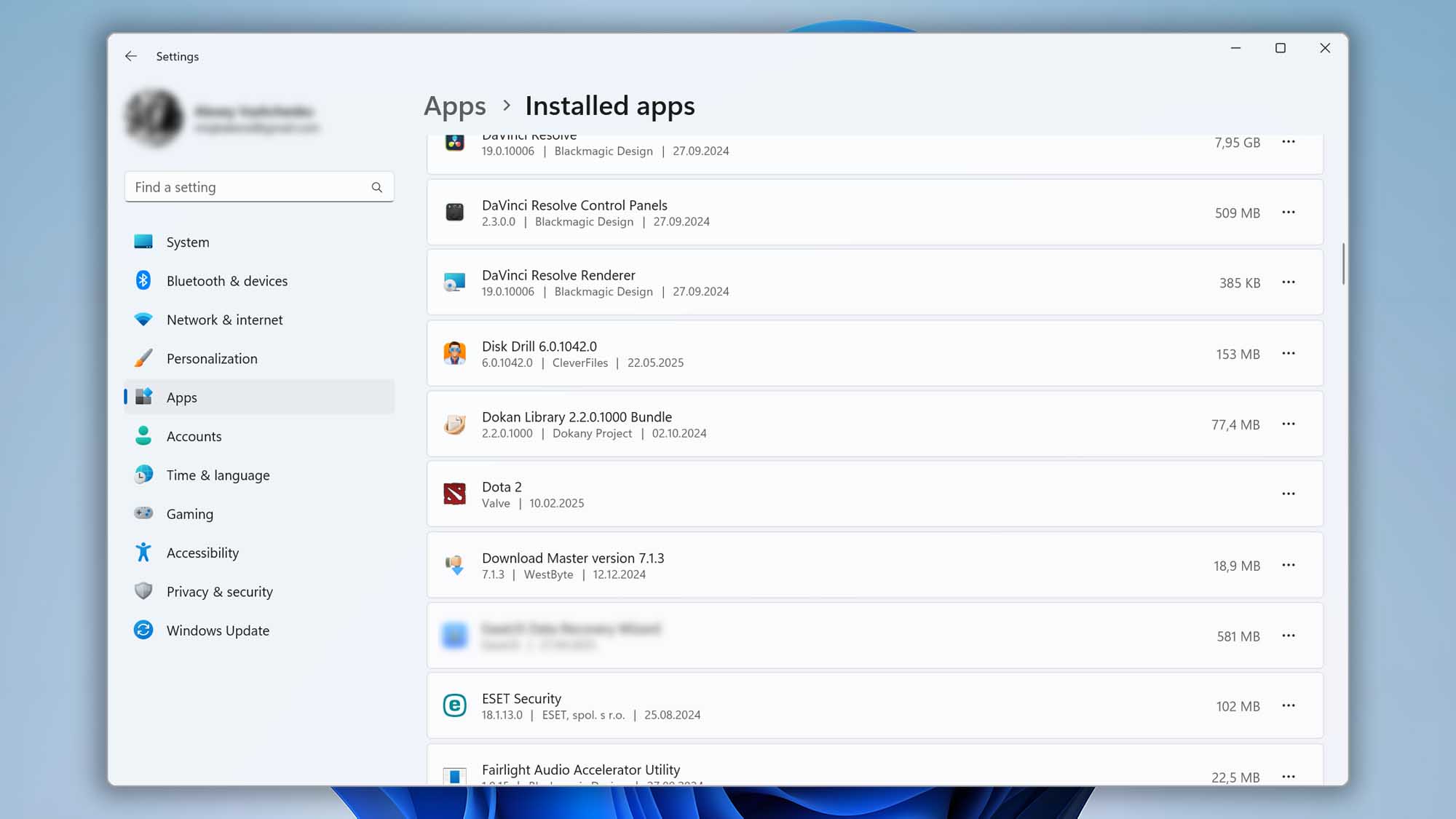Viewport: 1456px width, 819px height.
Task: Open Network & internet settings
Action: tap(259, 320)
